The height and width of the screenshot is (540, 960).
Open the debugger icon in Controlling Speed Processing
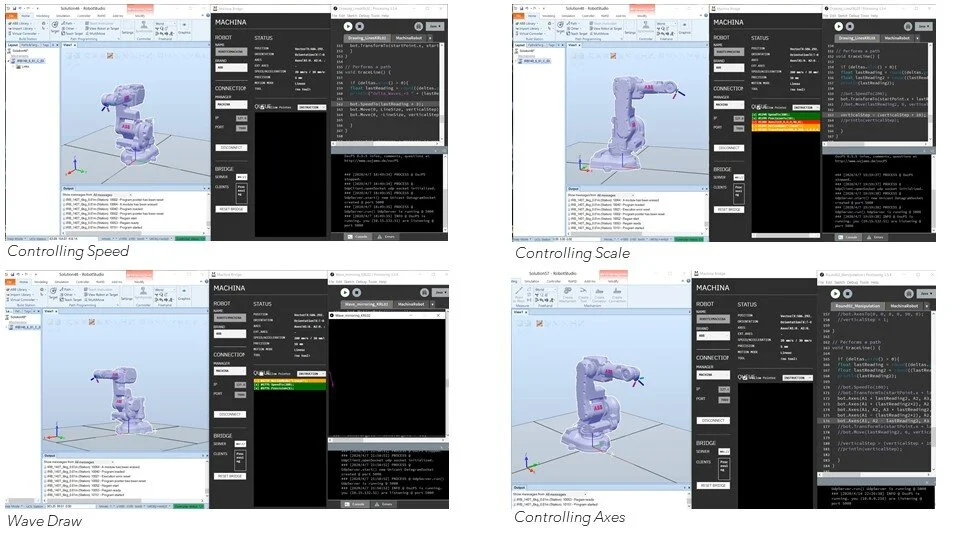pos(418,26)
